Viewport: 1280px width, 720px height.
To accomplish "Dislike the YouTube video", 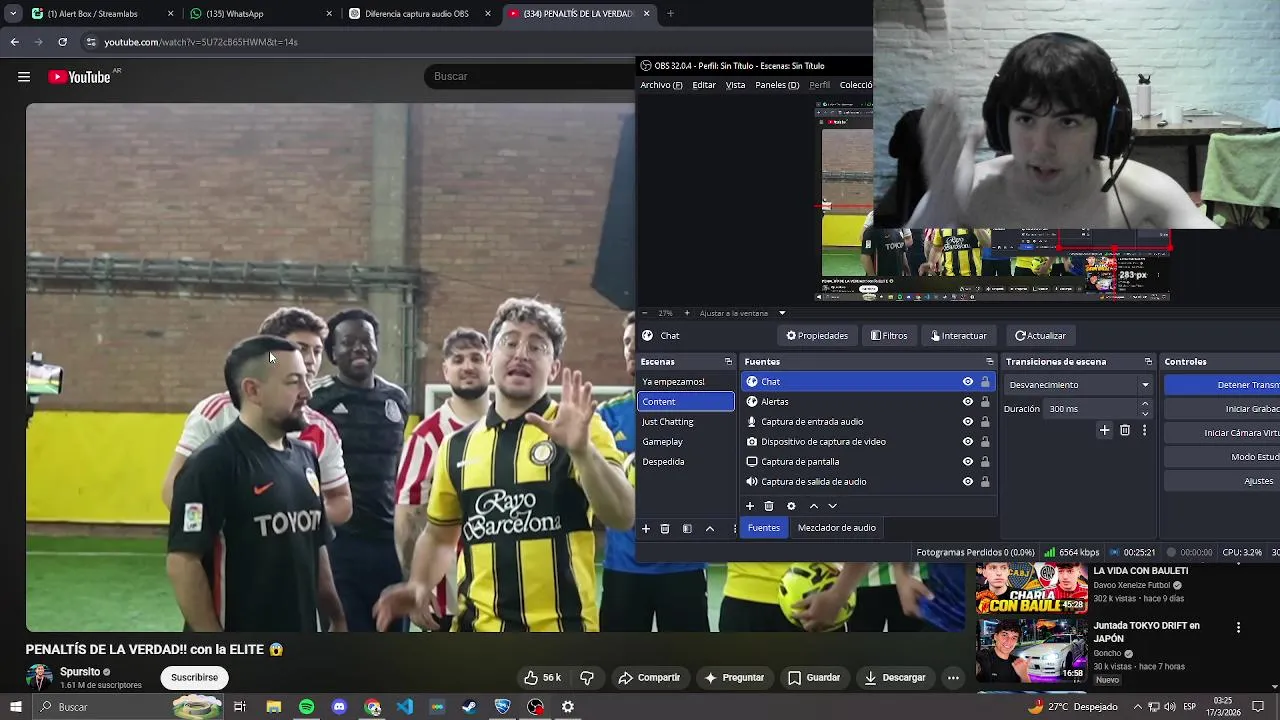I will point(587,678).
